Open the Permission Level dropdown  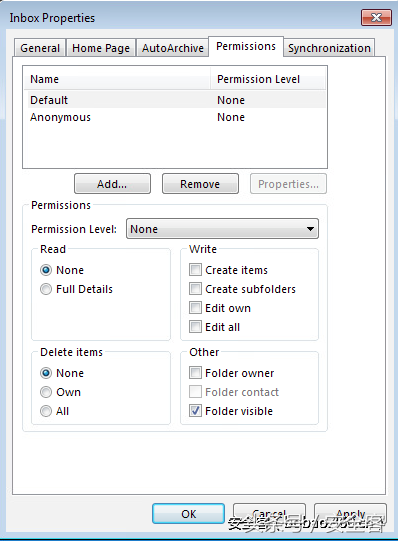[x=222, y=229]
